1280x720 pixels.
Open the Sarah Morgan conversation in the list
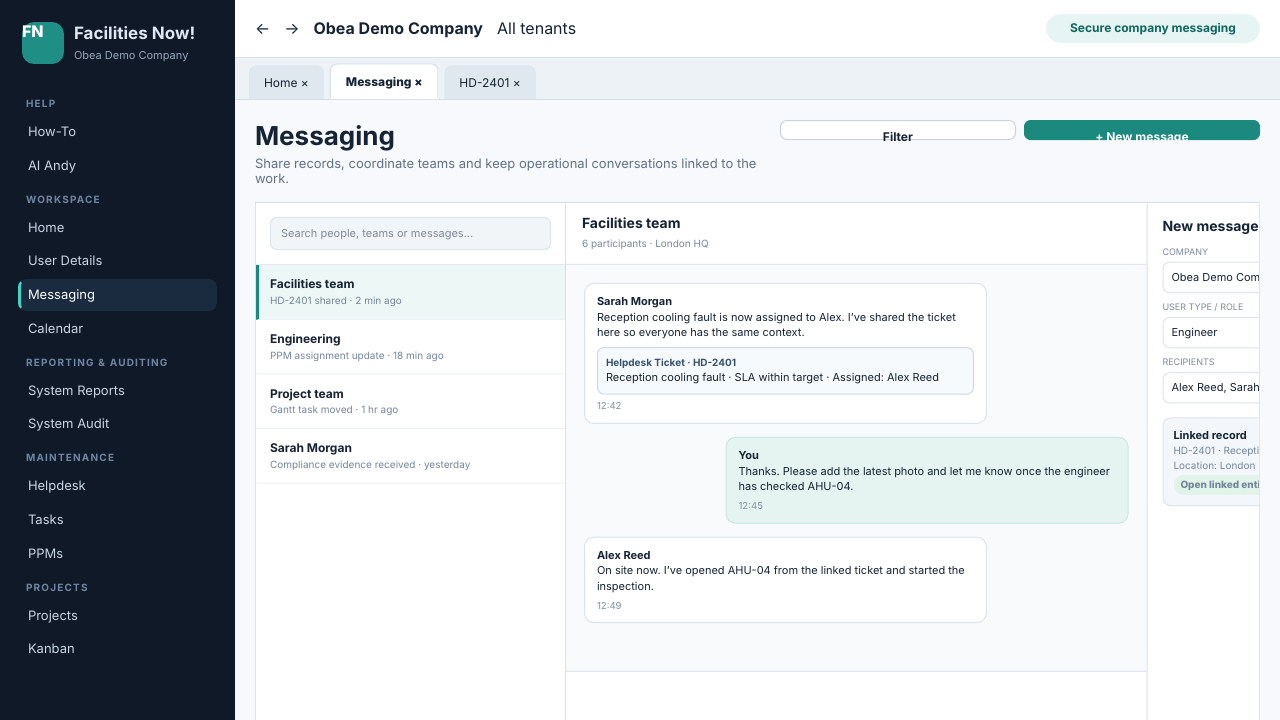411,456
